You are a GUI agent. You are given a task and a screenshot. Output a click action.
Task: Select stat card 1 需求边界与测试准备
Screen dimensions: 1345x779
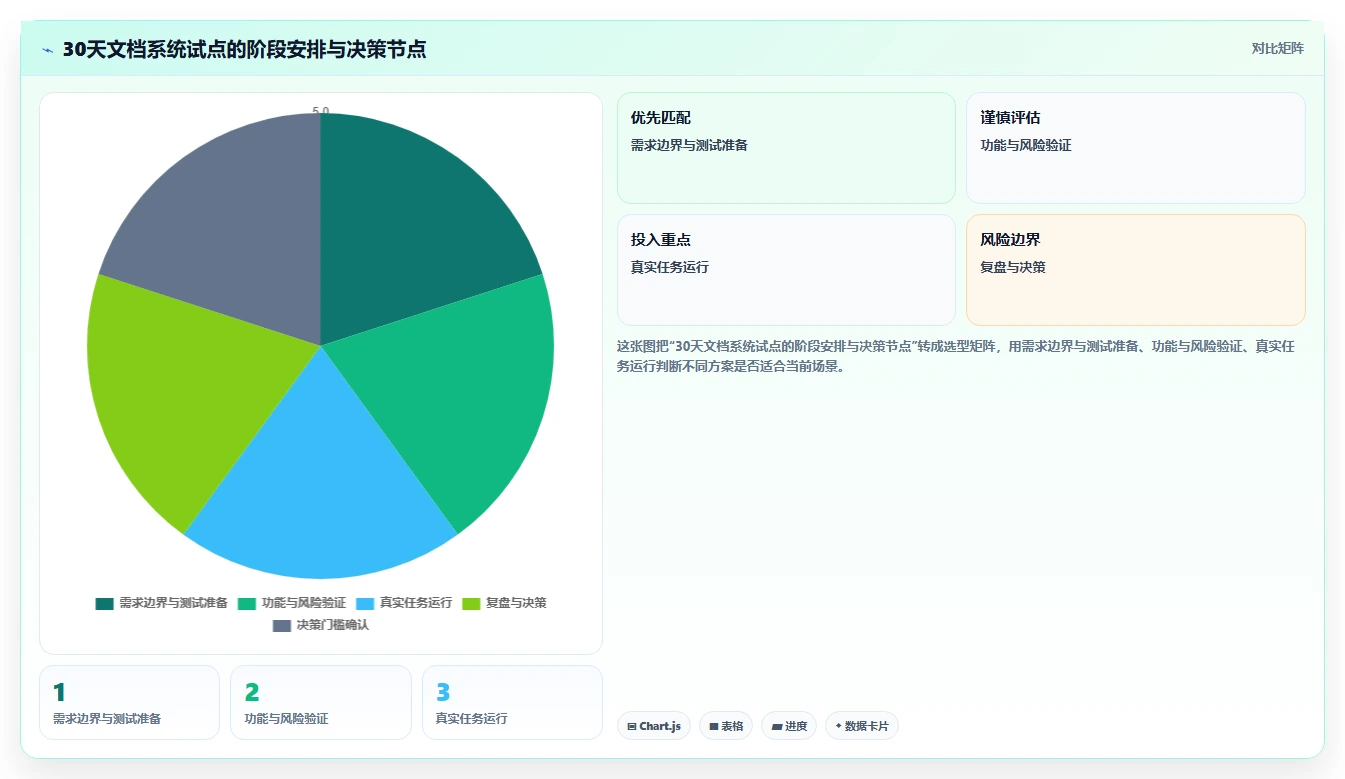click(x=129, y=702)
